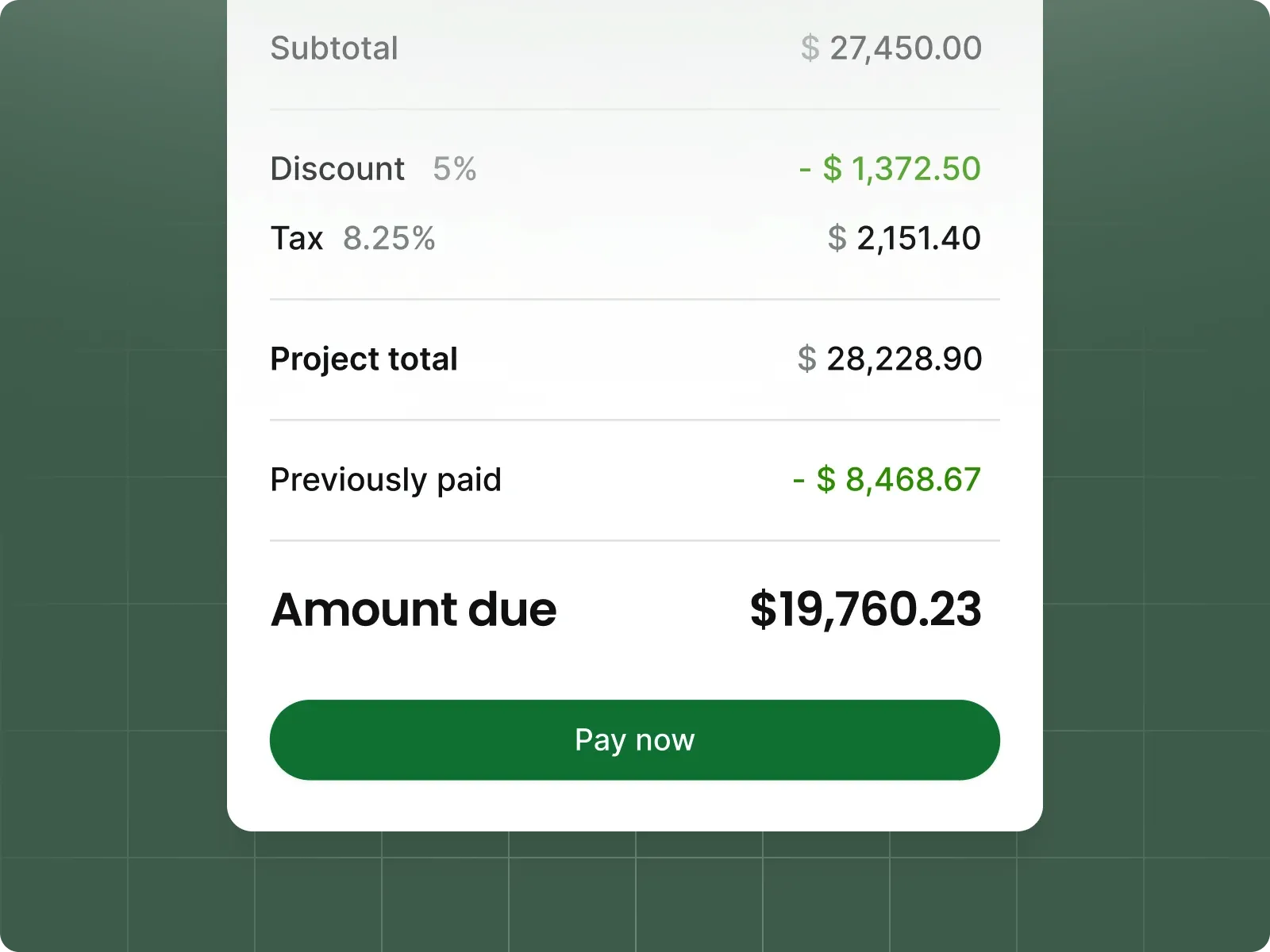
Task: Select the Previously paid label
Action: pos(386,479)
